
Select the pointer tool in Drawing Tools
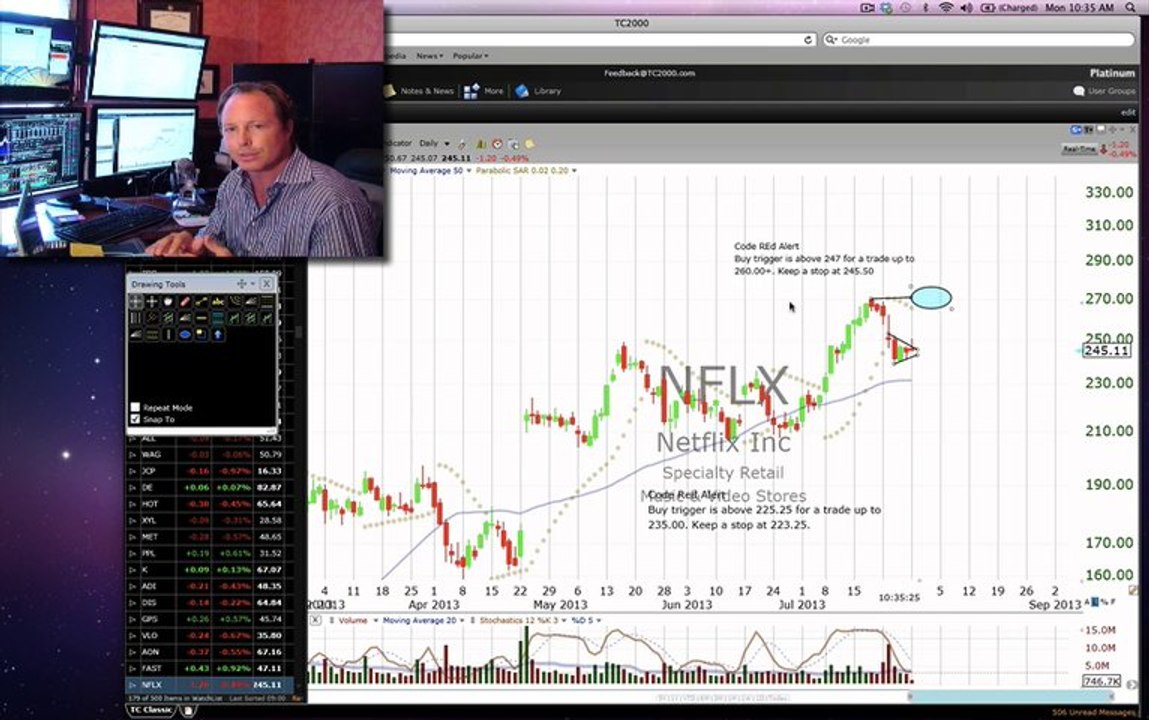click(136, 301)
